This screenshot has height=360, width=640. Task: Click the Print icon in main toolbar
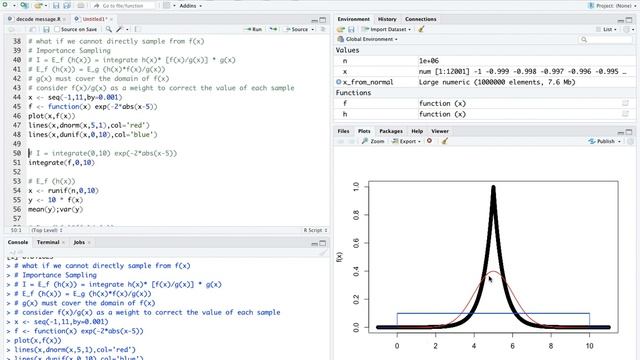[81, 6]
